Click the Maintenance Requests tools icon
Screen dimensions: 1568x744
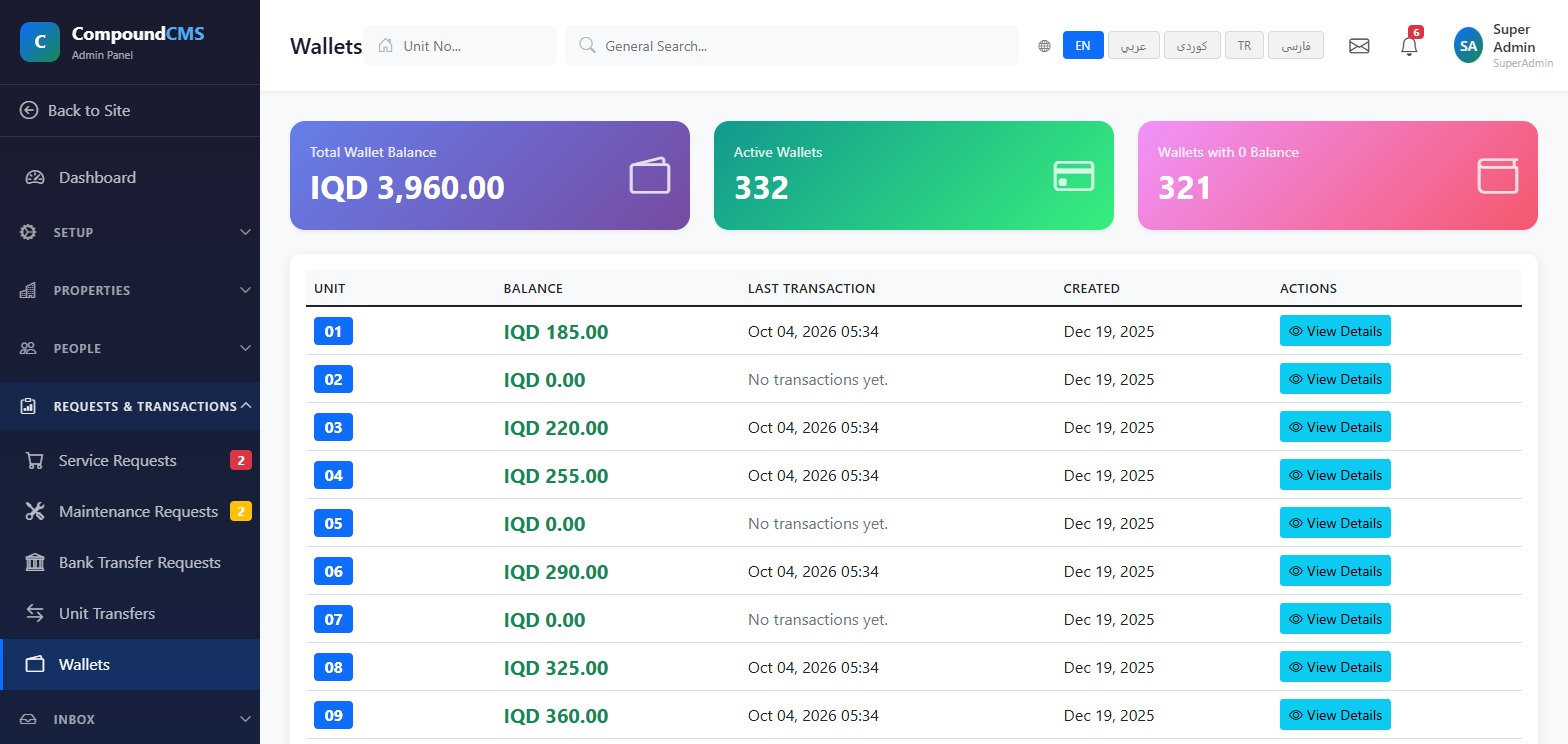click(35, 512)
